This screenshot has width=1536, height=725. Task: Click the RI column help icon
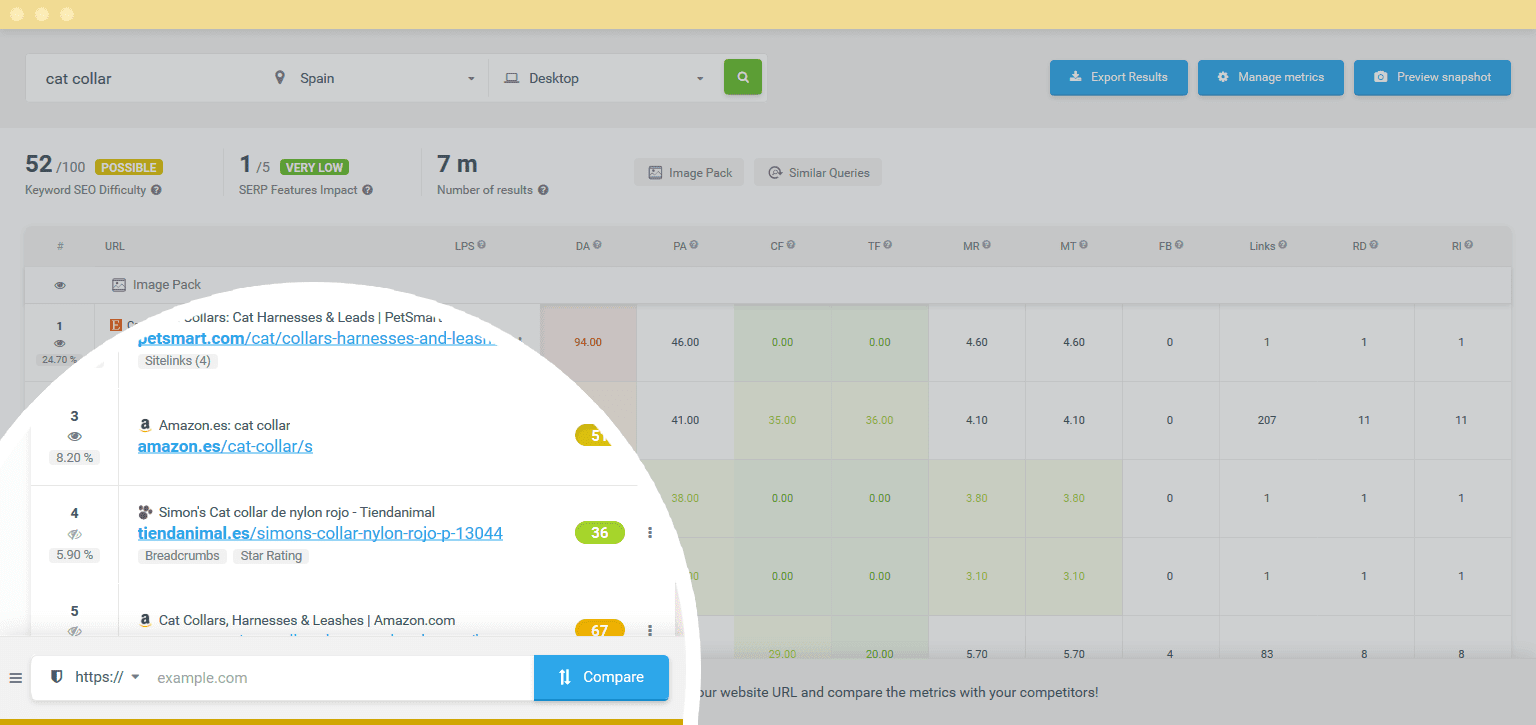pos(1469,245)
